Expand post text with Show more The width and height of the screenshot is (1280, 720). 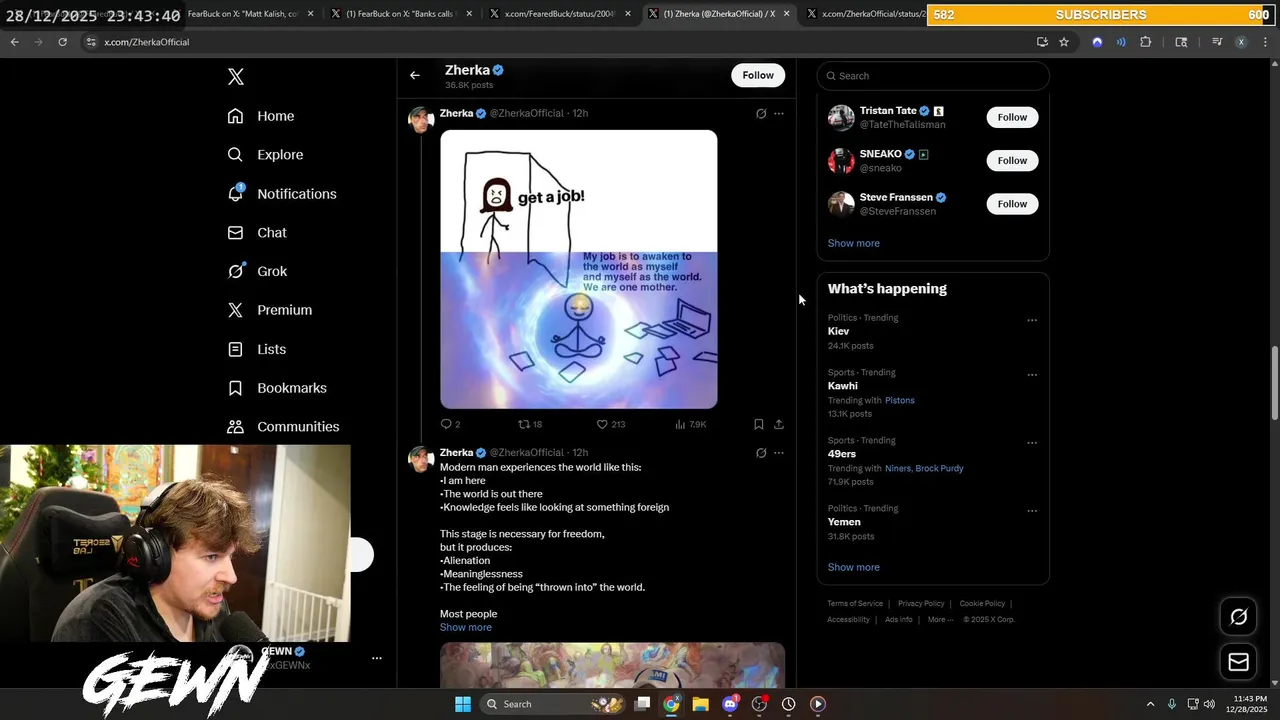point(466,627)
